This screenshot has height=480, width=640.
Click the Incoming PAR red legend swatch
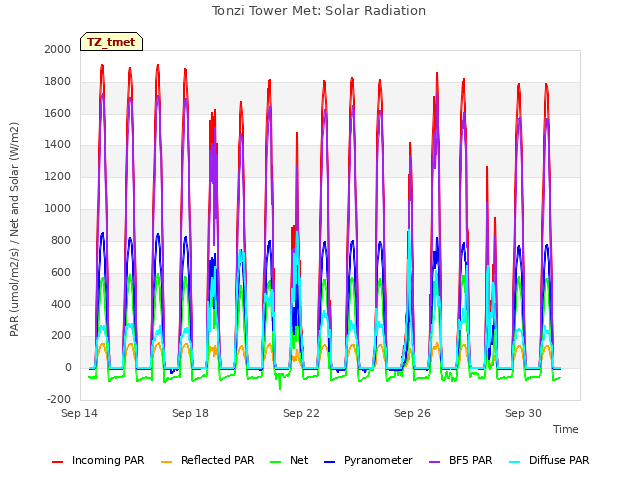pyautogui.click(x=58, y=462)
